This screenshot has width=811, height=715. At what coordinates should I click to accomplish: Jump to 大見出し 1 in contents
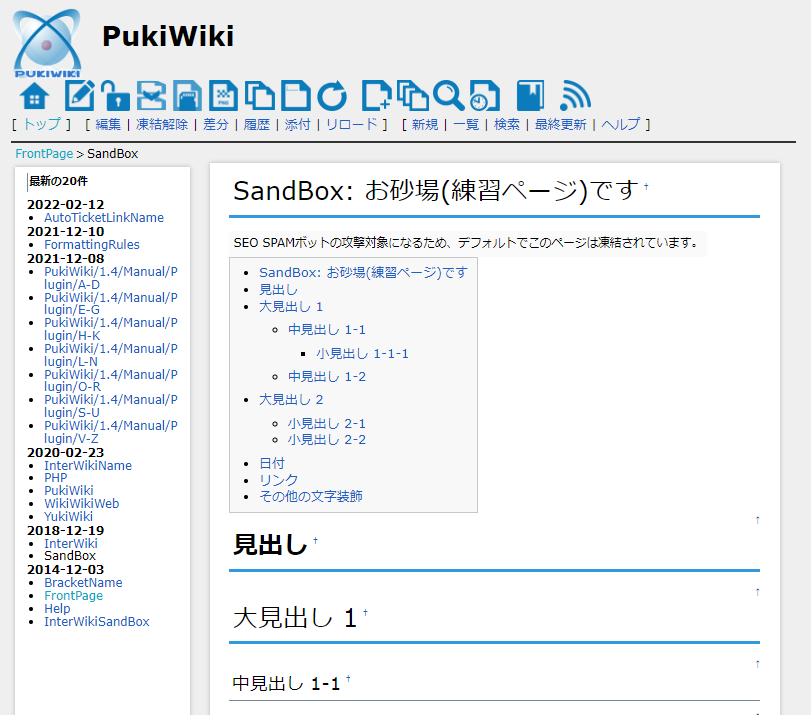291,306
